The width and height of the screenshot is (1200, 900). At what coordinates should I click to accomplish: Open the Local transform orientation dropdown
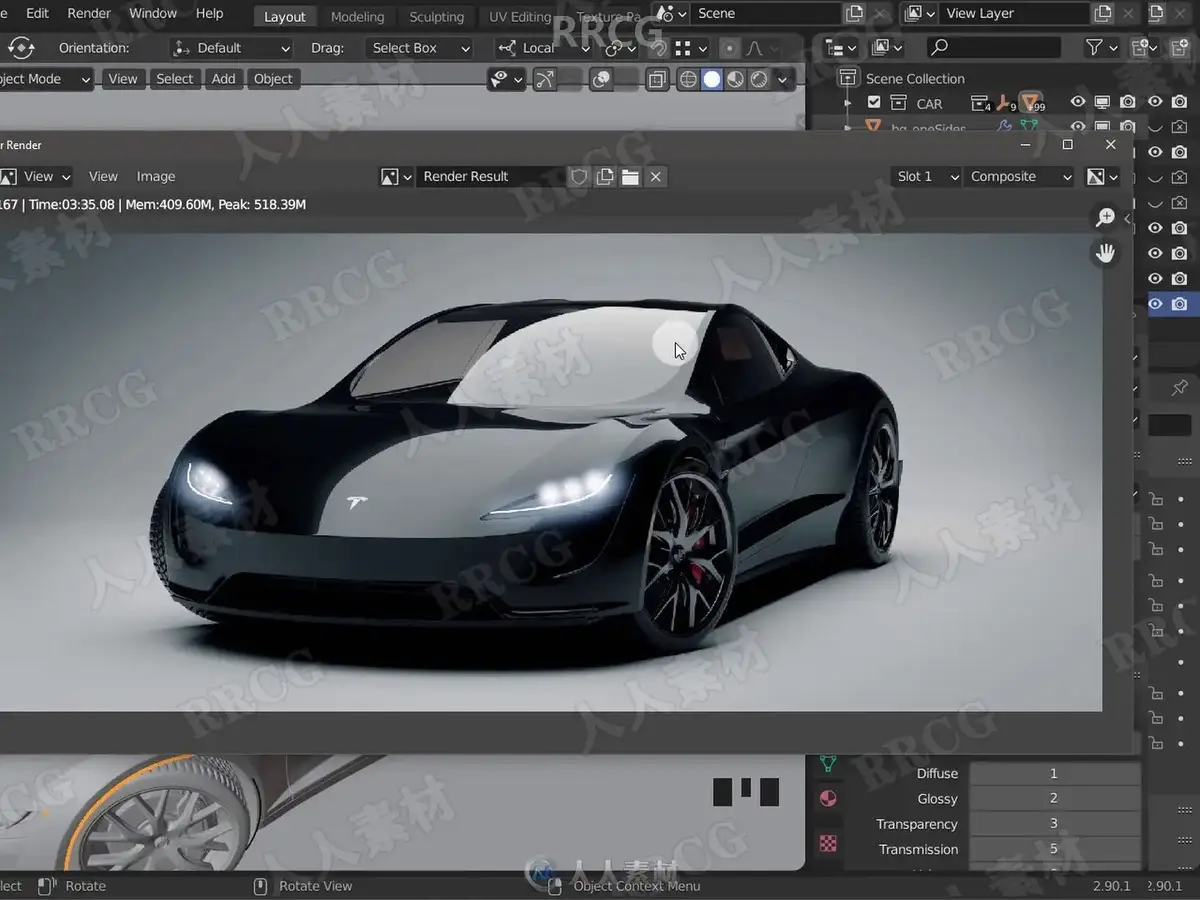pos(545,48)
